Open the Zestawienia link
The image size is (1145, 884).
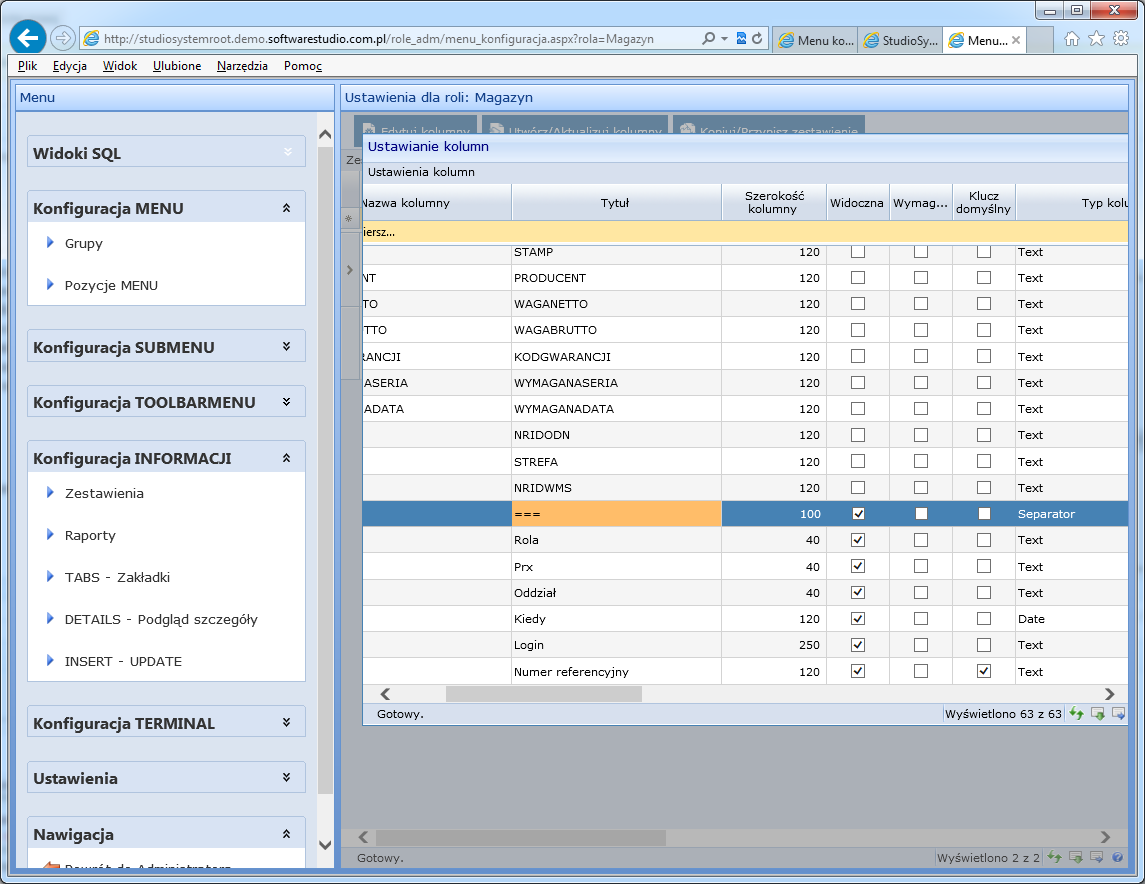pyautogui.click(x=104, y=493)
